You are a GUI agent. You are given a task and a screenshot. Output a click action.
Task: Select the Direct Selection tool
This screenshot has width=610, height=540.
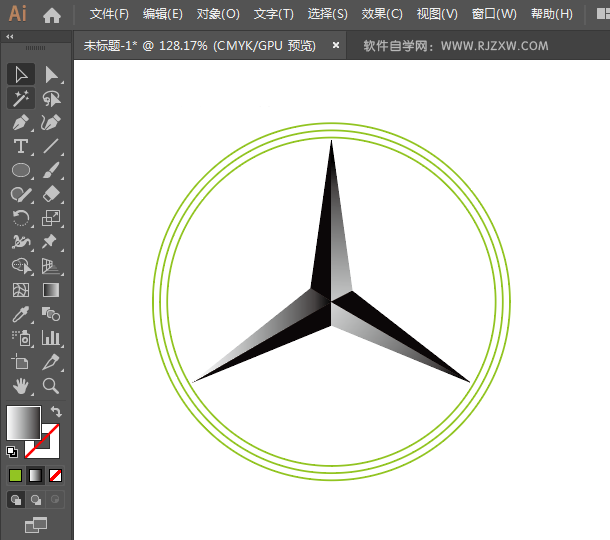pyautogui.click(x=51, y=74)
